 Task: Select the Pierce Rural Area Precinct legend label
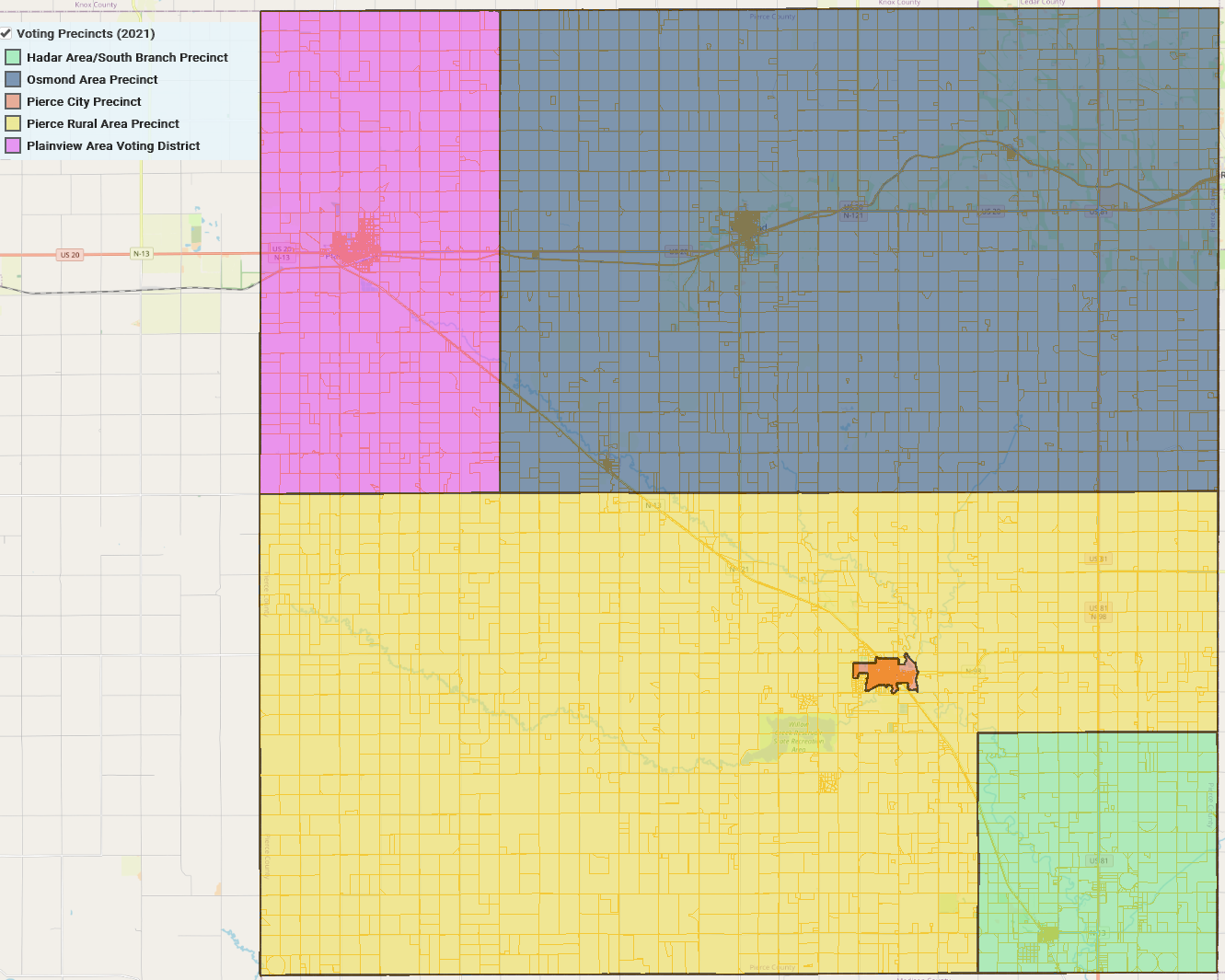[103, 123]
